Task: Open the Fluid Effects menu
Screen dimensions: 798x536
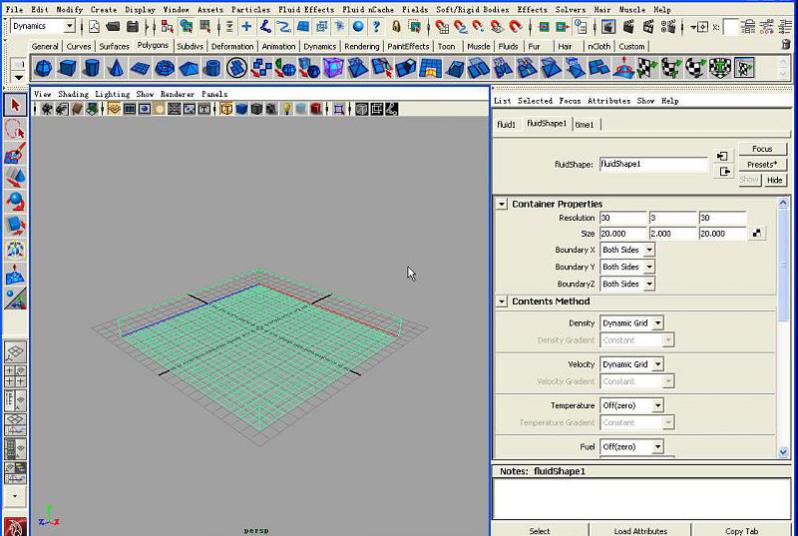Action: 306,10
